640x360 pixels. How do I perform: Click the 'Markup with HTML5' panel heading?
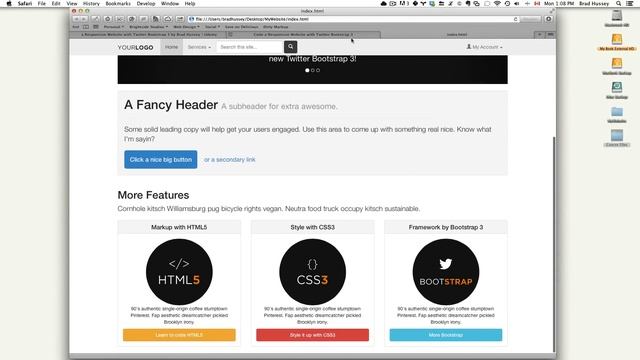(179, 227)
